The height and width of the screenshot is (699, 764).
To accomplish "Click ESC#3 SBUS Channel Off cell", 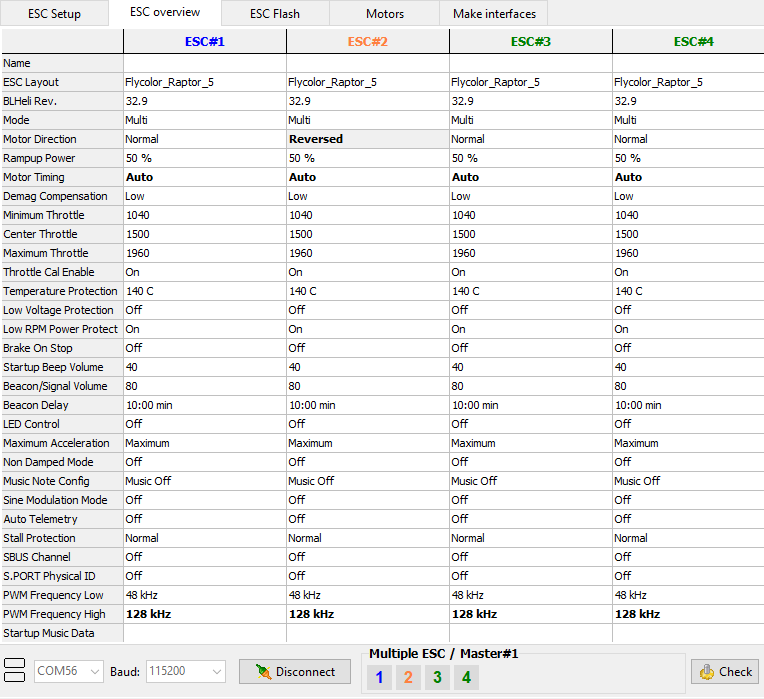I will (x=531, y=557).
